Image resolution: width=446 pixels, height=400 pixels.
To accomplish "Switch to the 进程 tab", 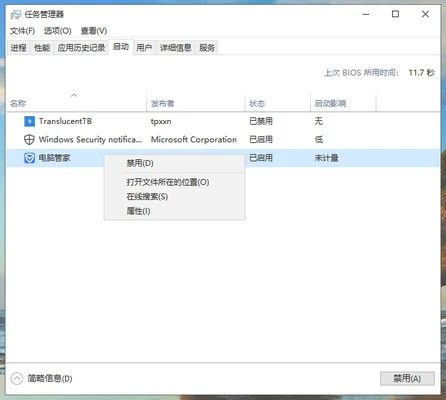I will [x=18, y=48].
